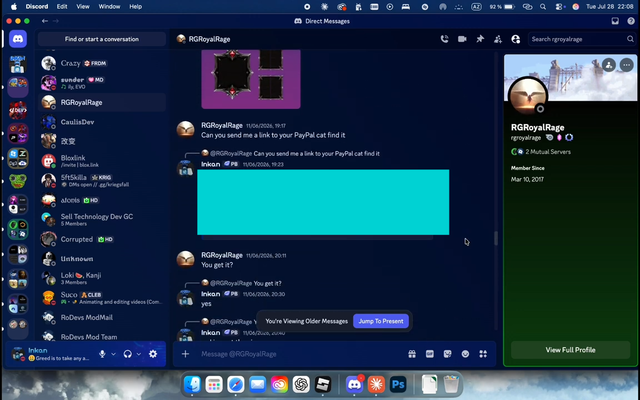Click Find or start a conversation
Image resolution: width=640 pixels, height=400 pixels.
click(102, 39)
